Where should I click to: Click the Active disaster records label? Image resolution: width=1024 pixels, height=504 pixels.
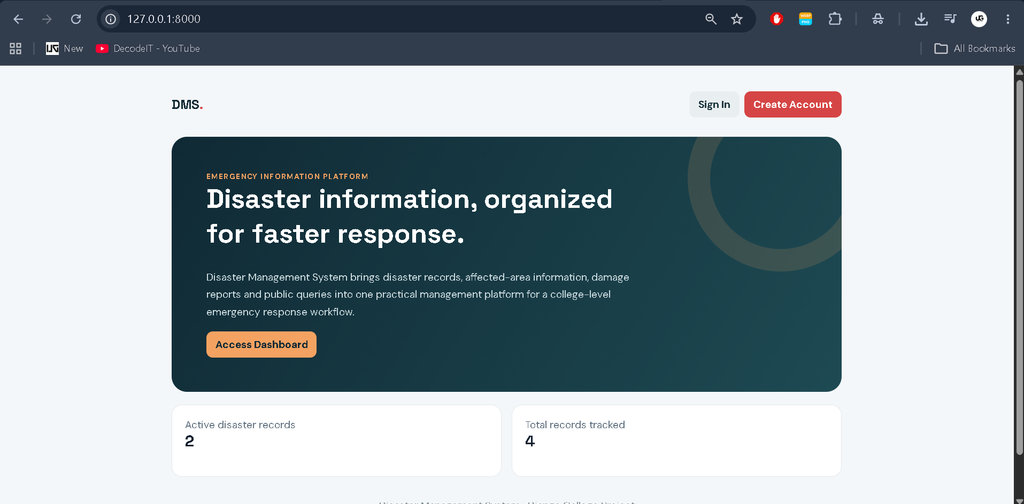click(x=240, y=424)
